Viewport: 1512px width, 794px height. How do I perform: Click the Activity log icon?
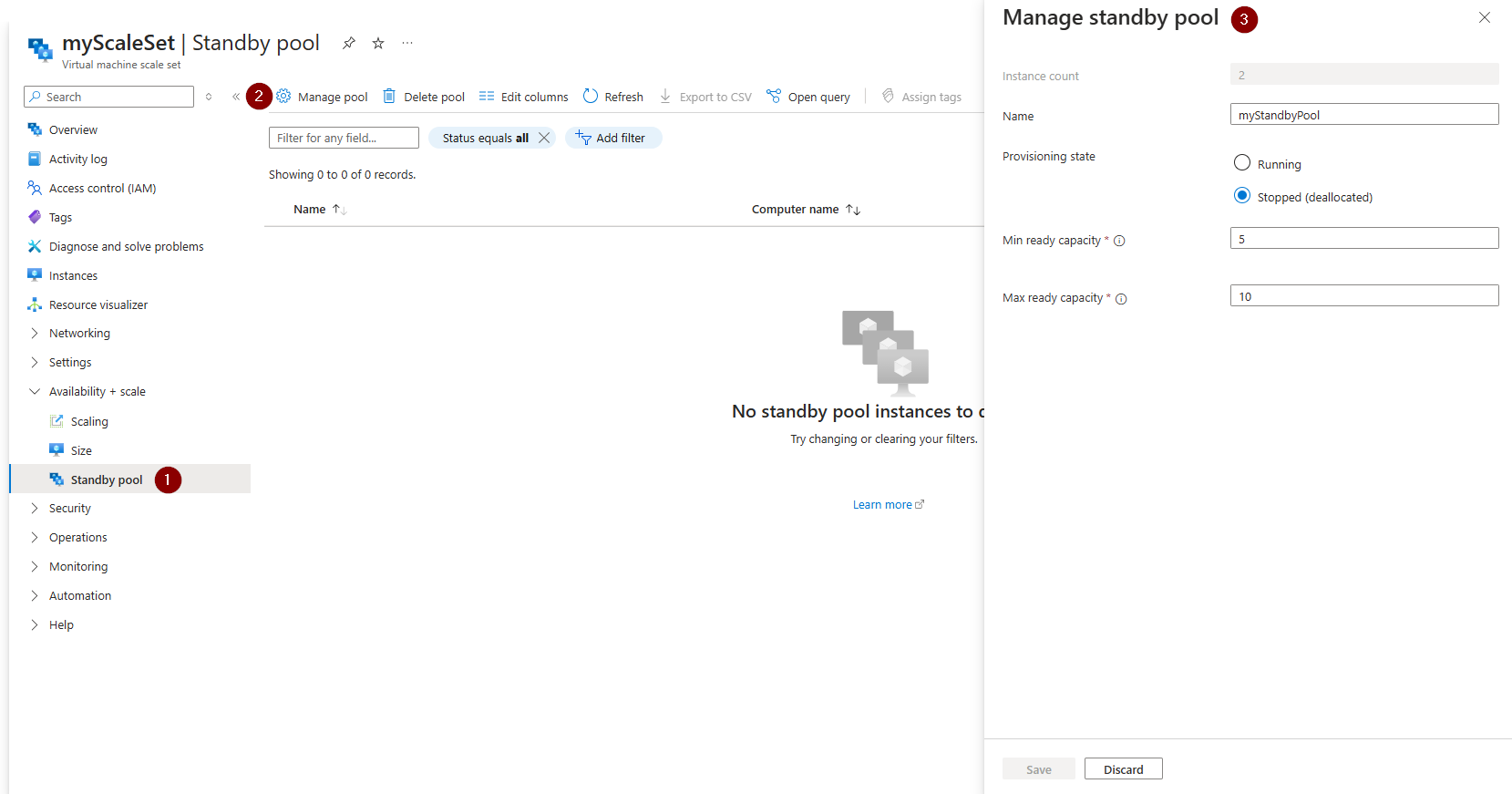35,159
